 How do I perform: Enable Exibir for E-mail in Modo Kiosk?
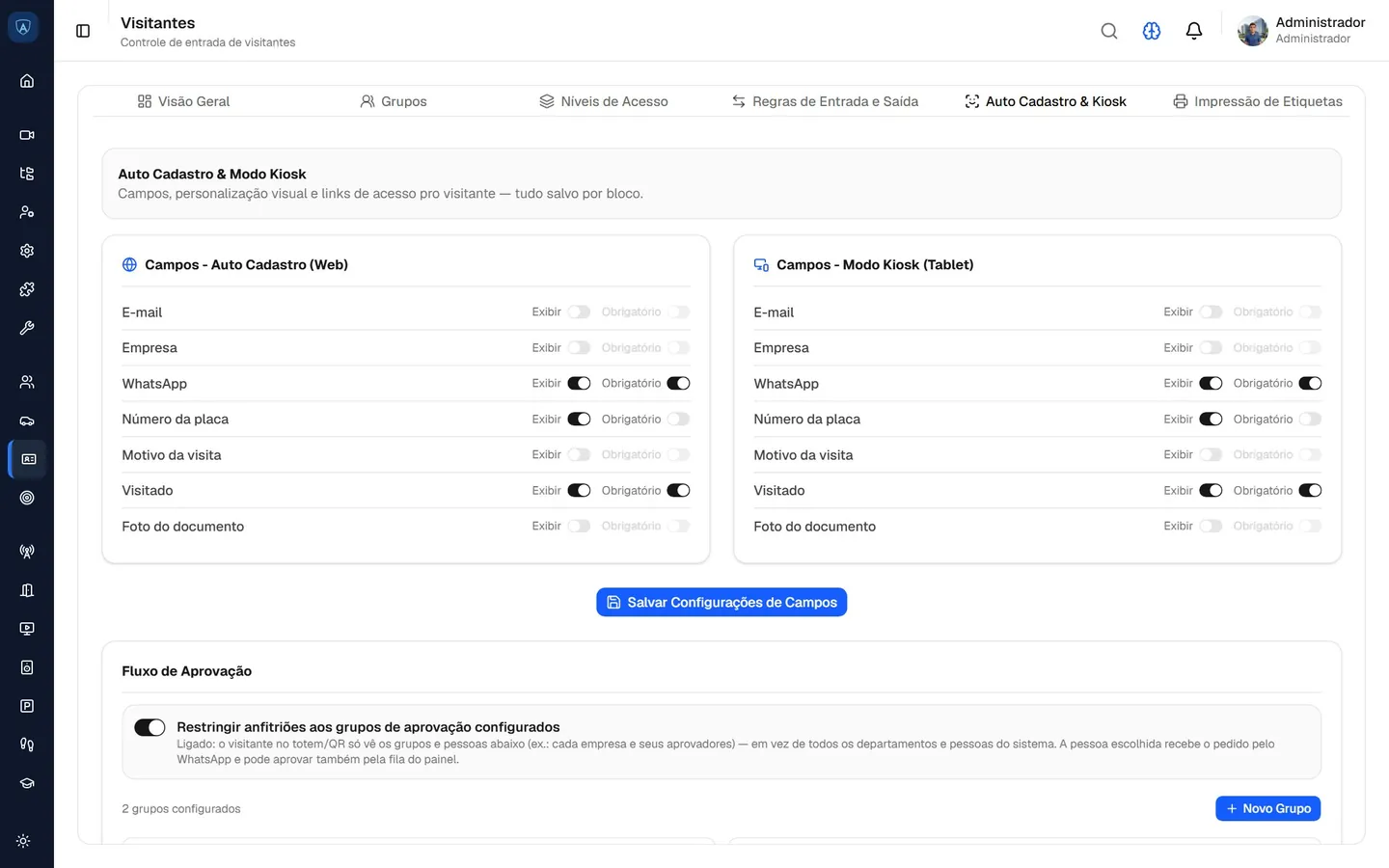tap(1211, 312)
